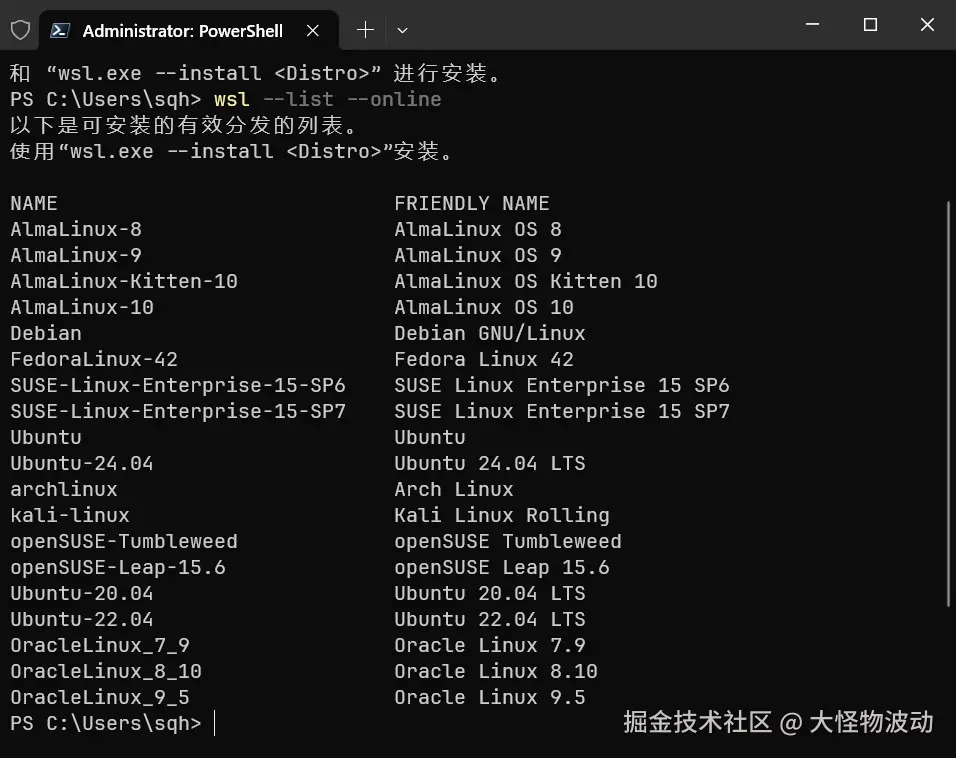The width and height of the screenshot is (956, 758).
Task: Click the vertical scrollbar of the terminal
Action: click(x=948, y=400)
